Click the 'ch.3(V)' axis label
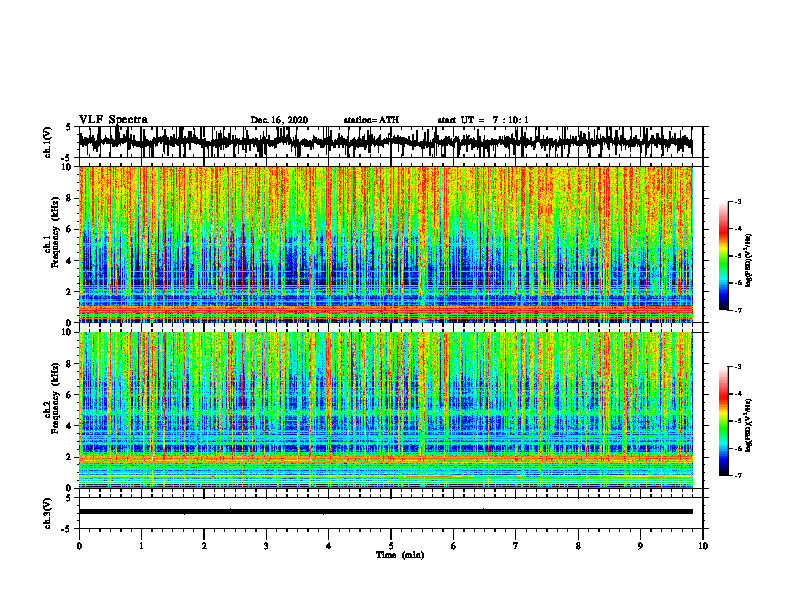 (48, 514)
